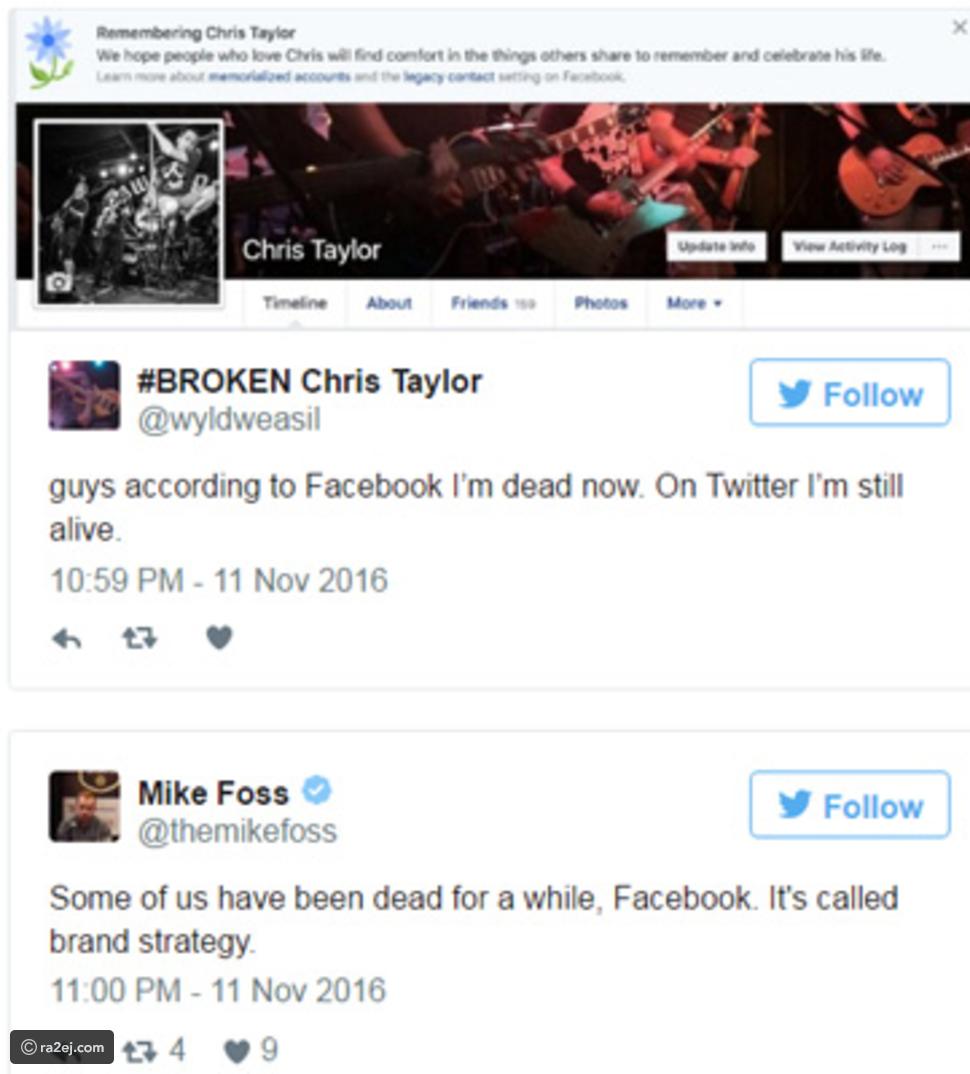Screen dimensions: 970x1074
Task: Open the Photos tab
Action: tap(601, 303)
